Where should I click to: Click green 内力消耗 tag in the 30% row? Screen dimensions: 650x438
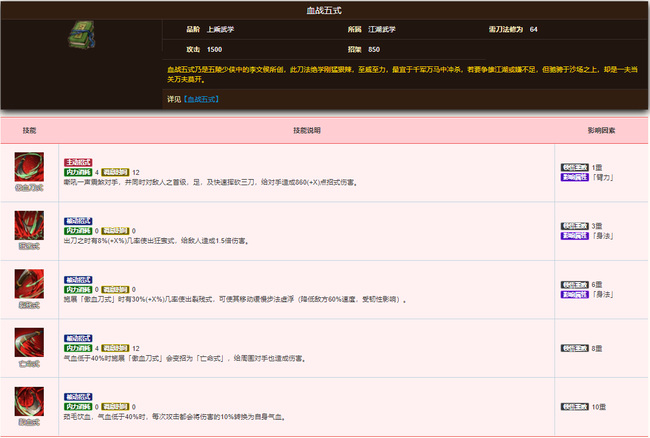tap(78, 290)
